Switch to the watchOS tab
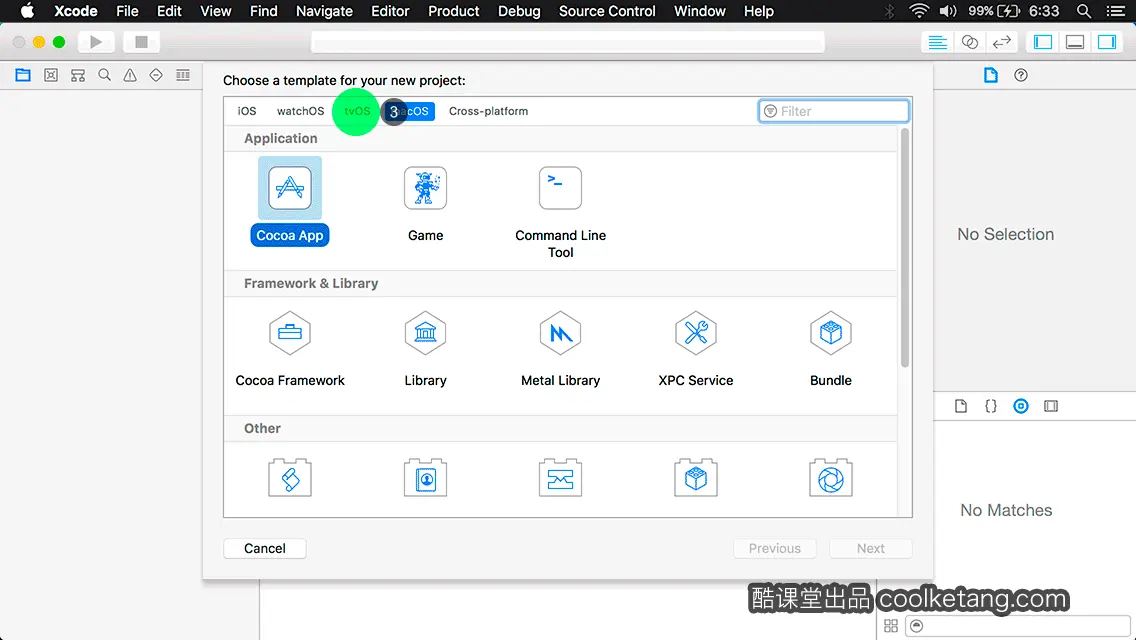 [300, 111]
